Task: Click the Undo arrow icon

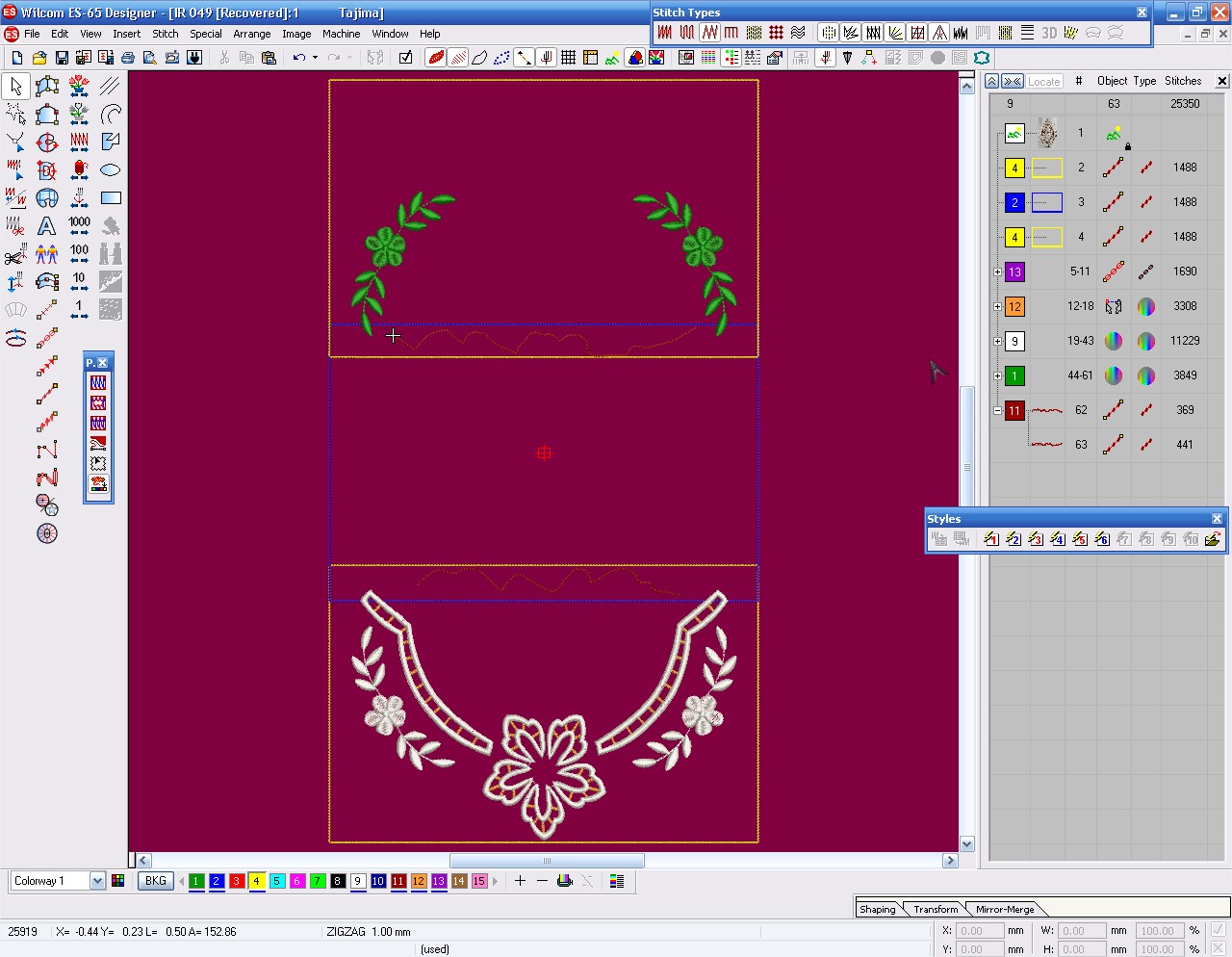Action: click(x=298, y=58)
